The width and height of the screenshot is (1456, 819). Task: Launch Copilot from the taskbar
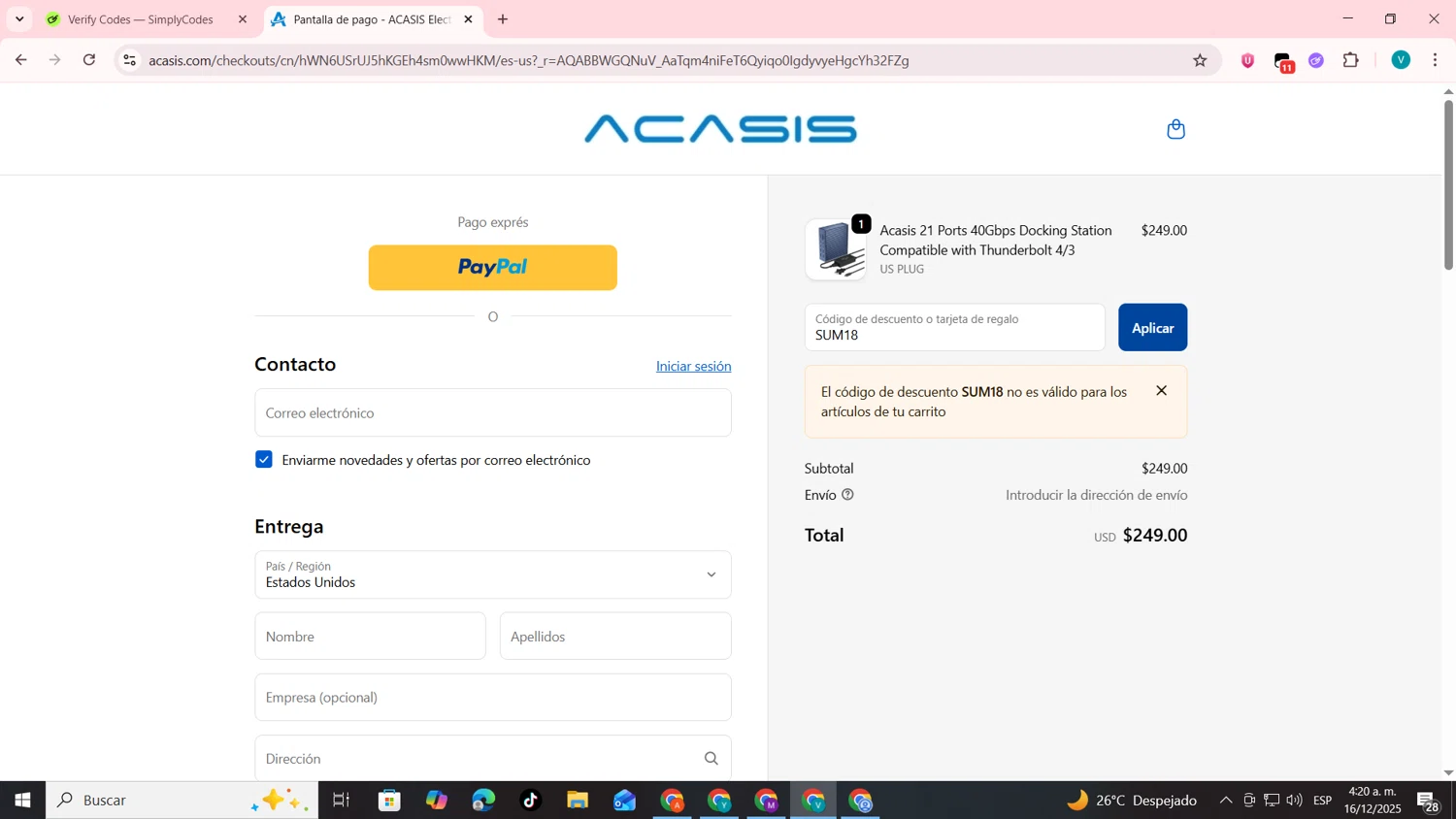(437, 801)
